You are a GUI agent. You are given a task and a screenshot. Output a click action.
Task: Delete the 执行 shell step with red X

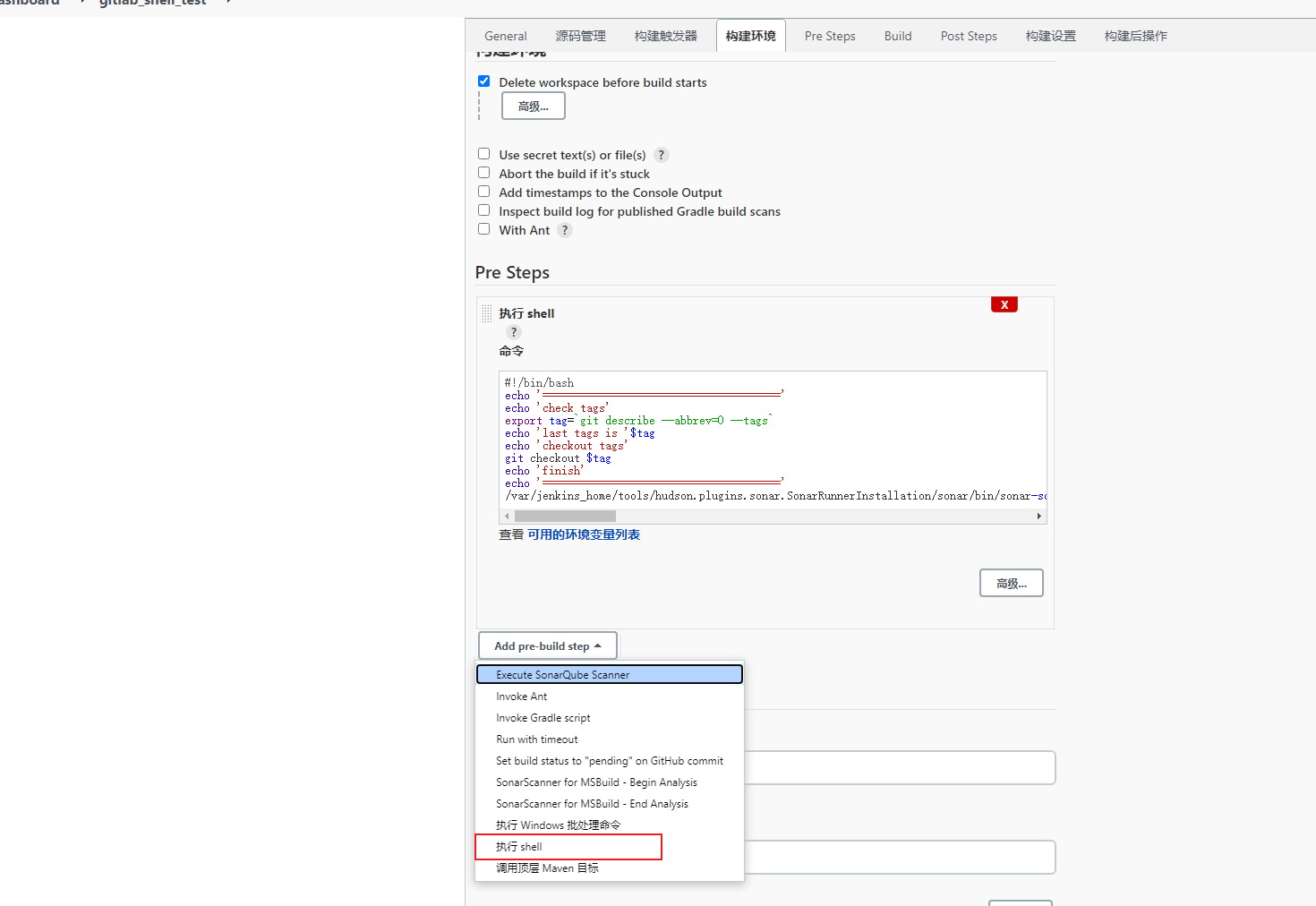(1004, 304)
